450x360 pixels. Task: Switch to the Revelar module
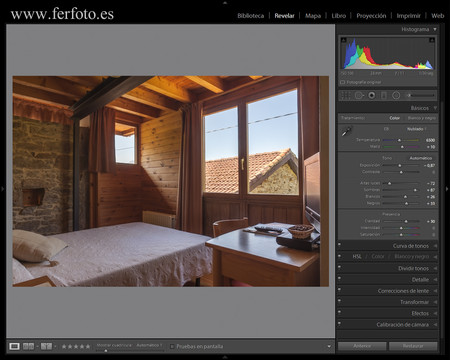point(284,16)
